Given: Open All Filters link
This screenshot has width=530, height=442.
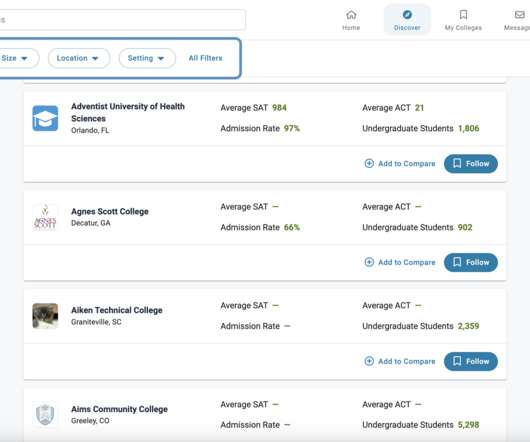Looking at the screenshot, I should (x=206, y=58).
